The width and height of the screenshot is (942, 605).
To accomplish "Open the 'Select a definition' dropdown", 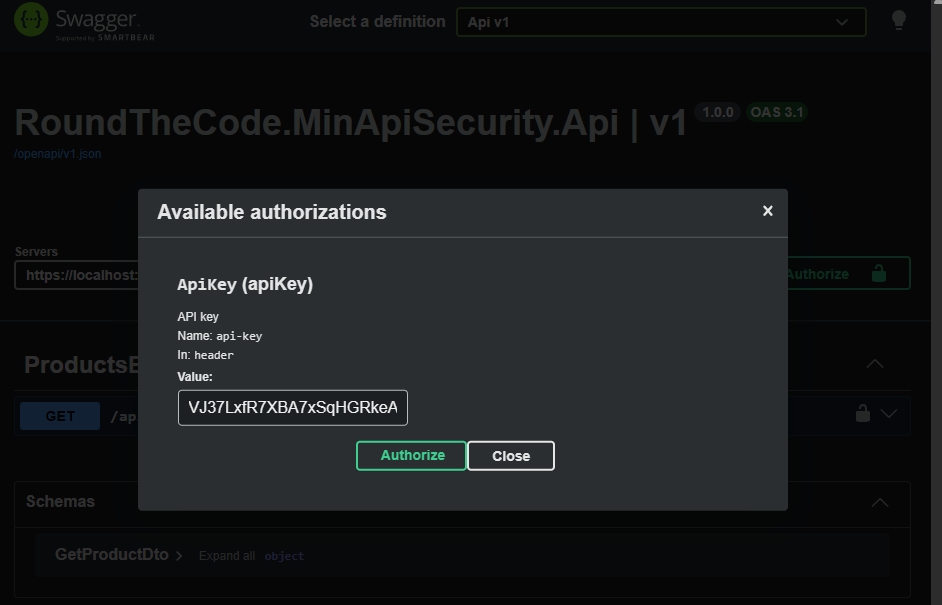I will coord(660,21).
